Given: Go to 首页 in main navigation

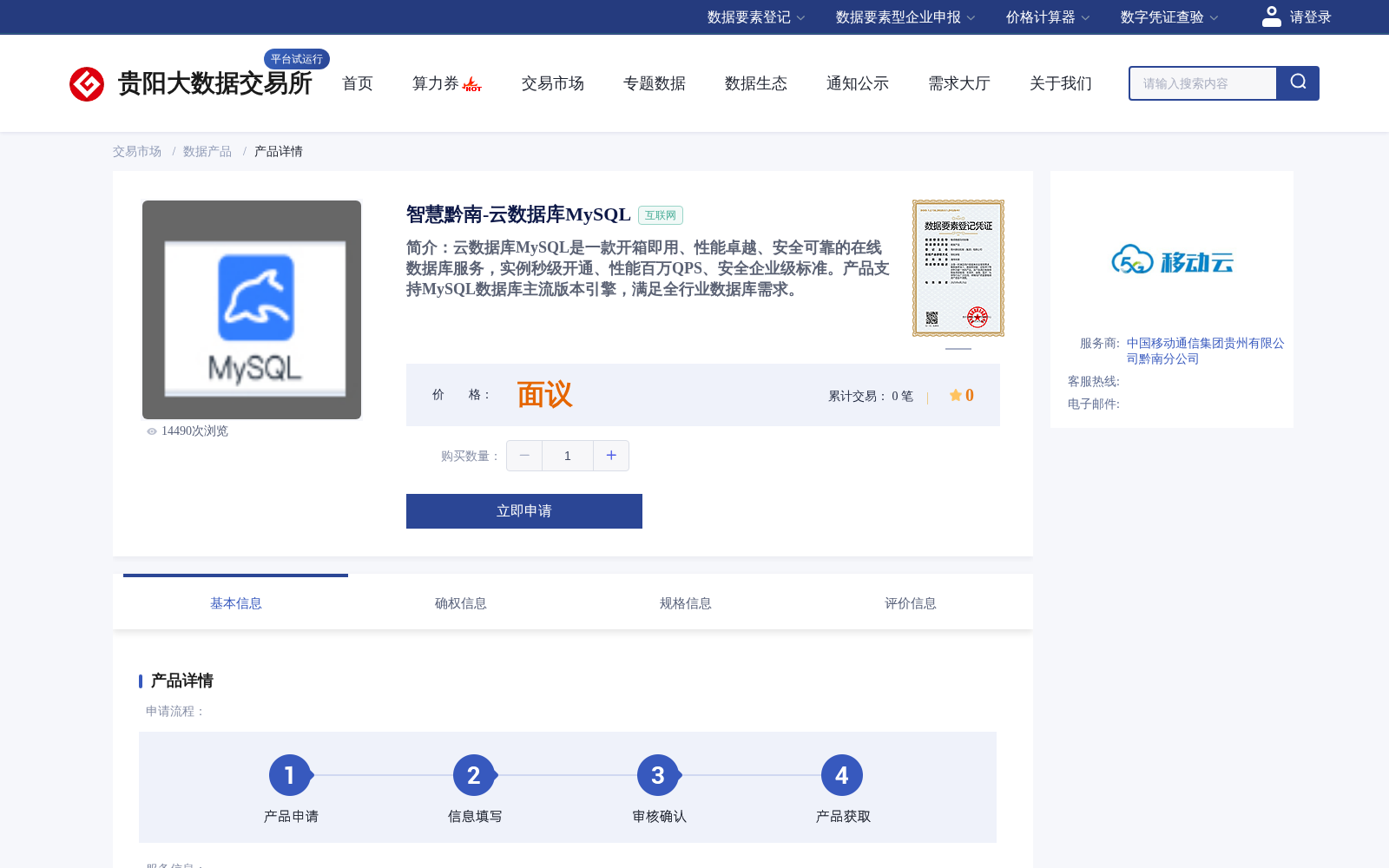Looking at the screenshot, I should pos(358,83).
